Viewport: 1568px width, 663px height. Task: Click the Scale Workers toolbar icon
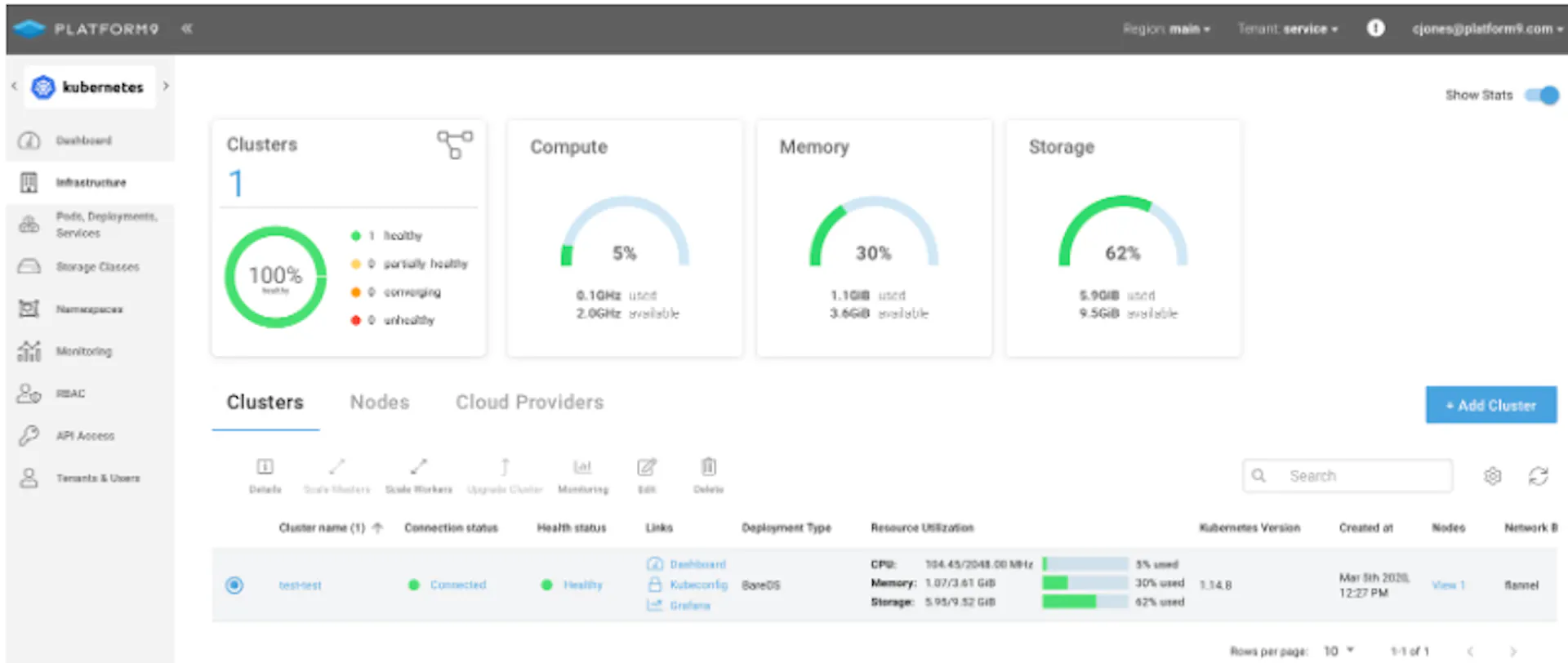point(419,466)
